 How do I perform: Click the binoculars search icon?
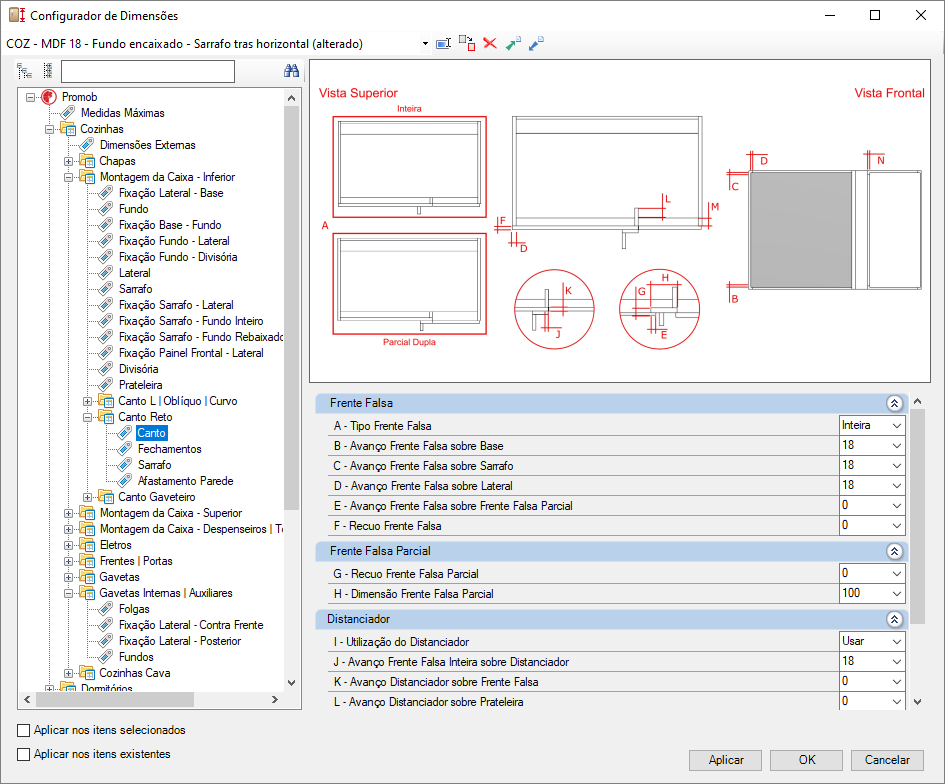click(x=291, y=71)
